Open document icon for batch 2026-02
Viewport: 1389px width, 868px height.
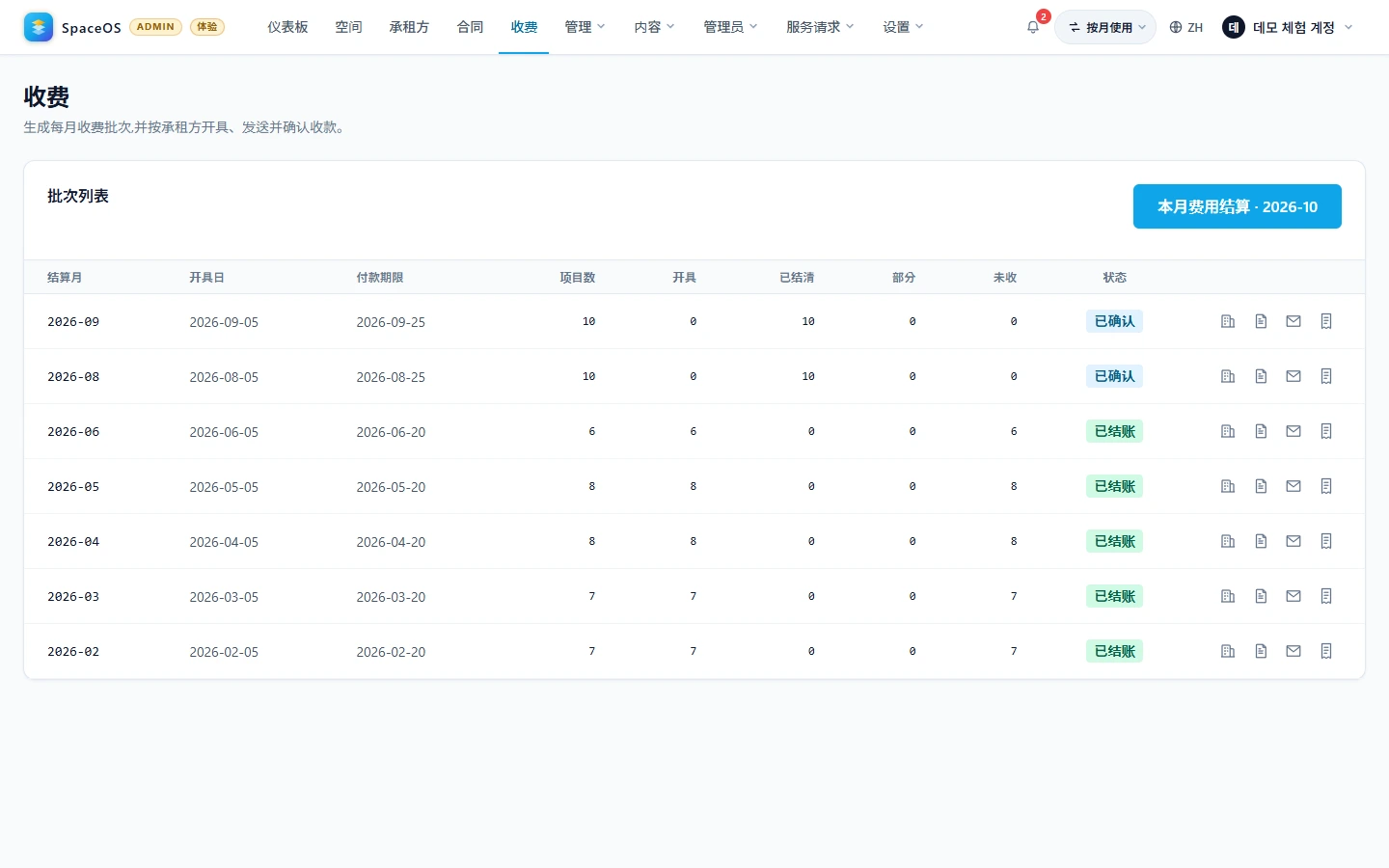click(x=1261, y=651)
